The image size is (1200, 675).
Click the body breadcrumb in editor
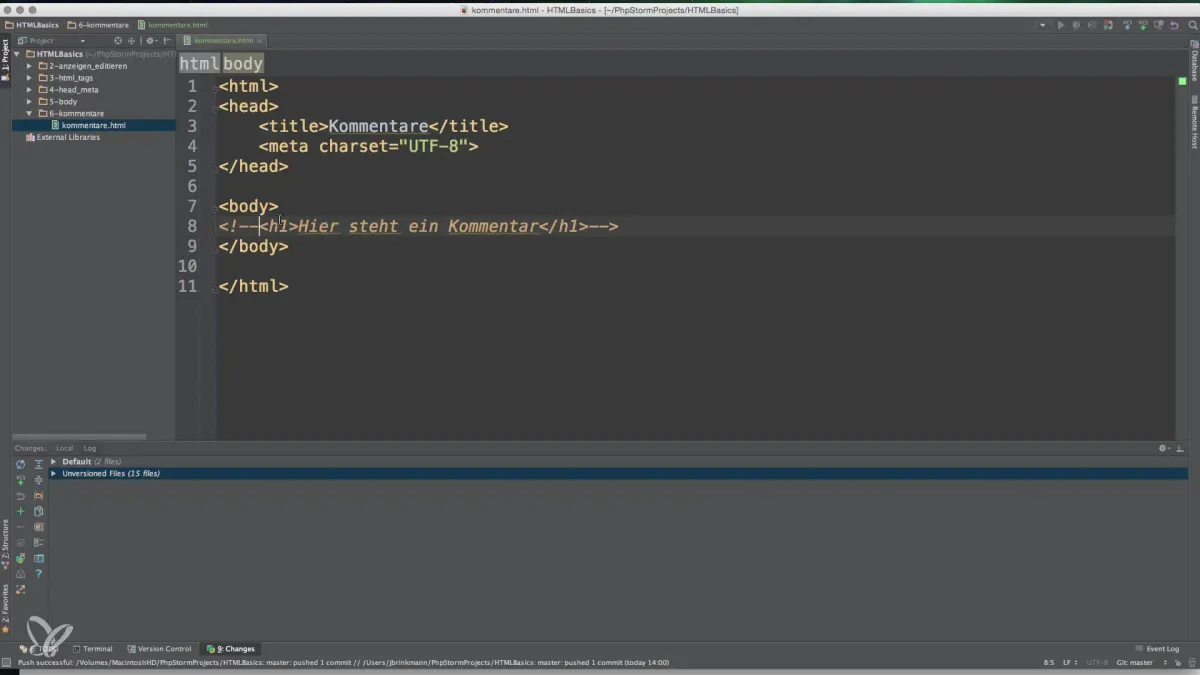pyautogui.click(x=243, y=63)
